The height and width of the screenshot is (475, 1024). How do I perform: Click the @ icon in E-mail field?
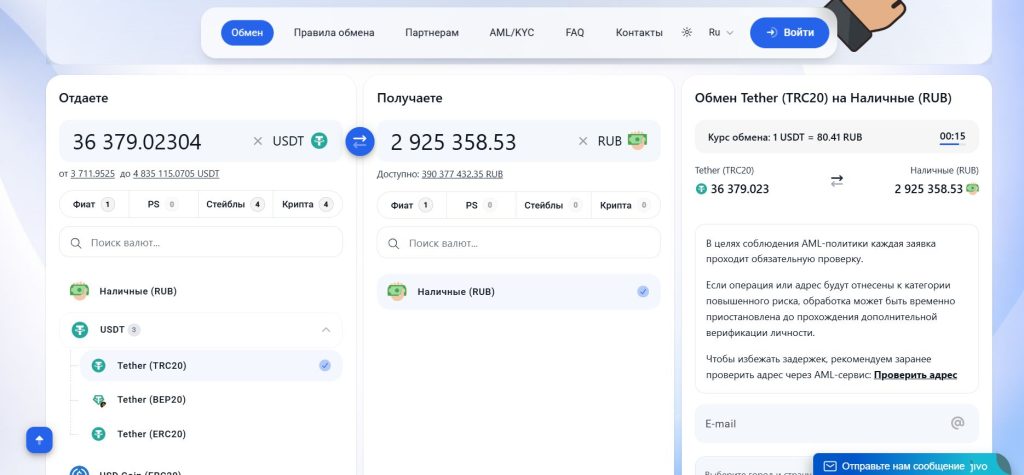click(957, 423)
